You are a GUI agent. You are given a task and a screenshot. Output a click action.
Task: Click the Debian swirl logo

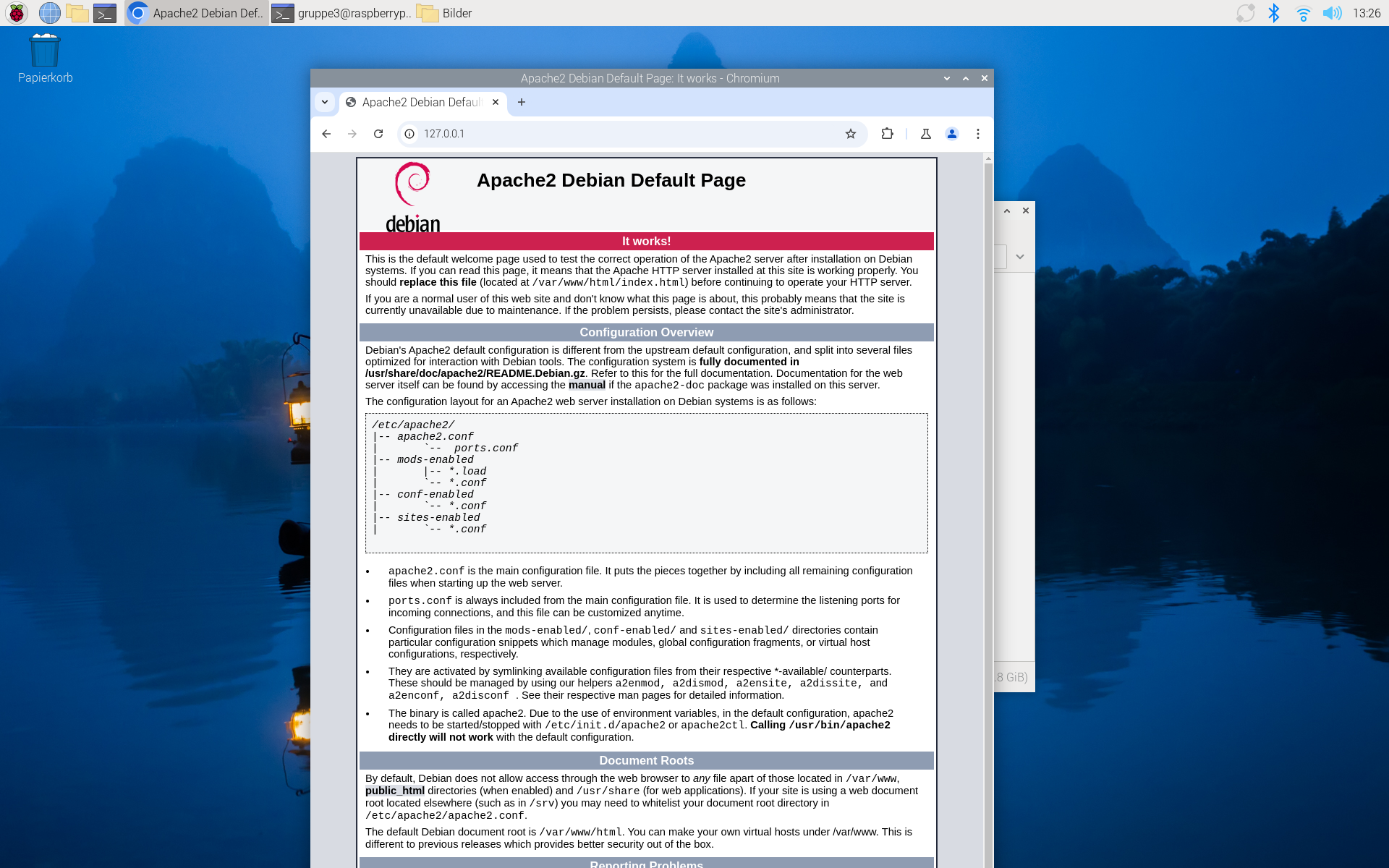point(413,197)
